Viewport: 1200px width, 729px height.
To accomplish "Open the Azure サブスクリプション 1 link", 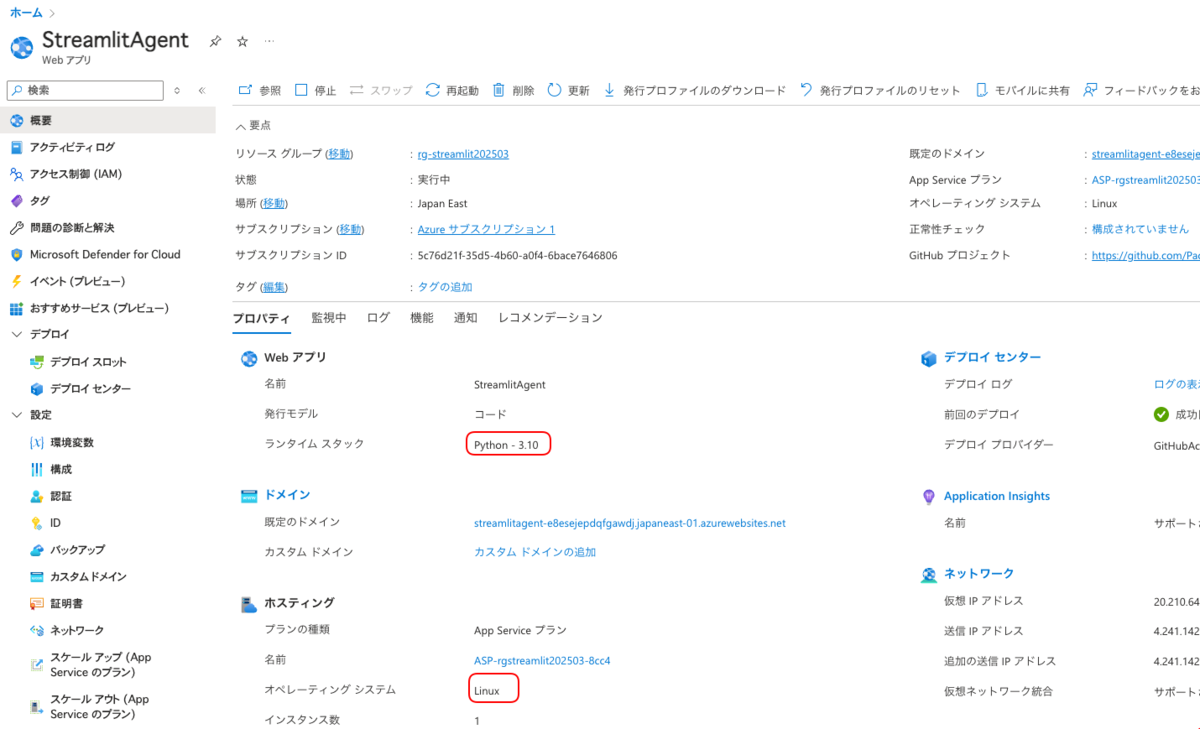I will click(x=486, y=229).
